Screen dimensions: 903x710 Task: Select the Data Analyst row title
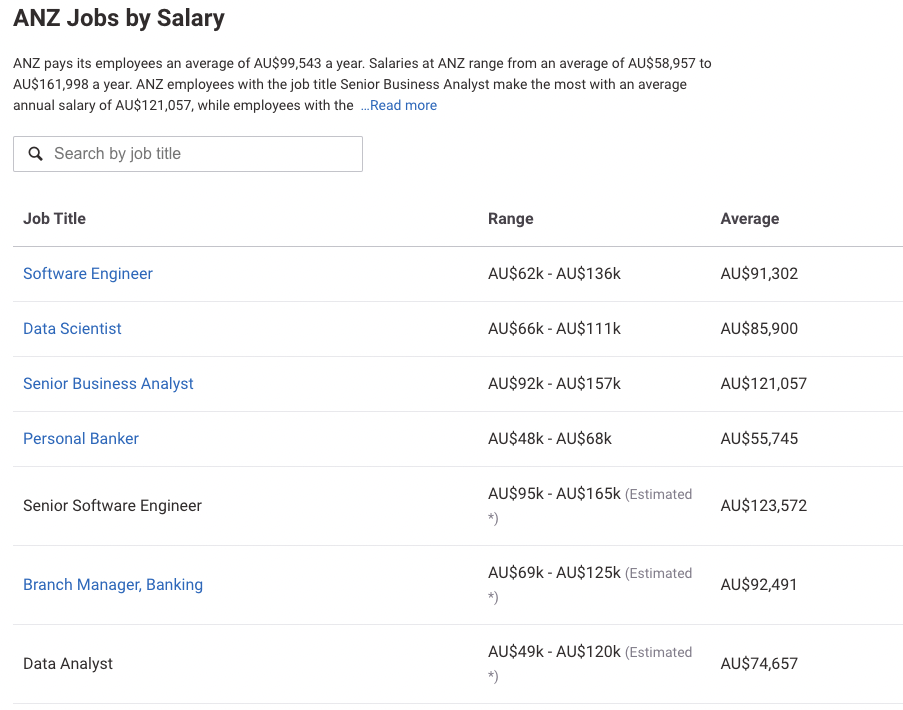coord(68,663)
